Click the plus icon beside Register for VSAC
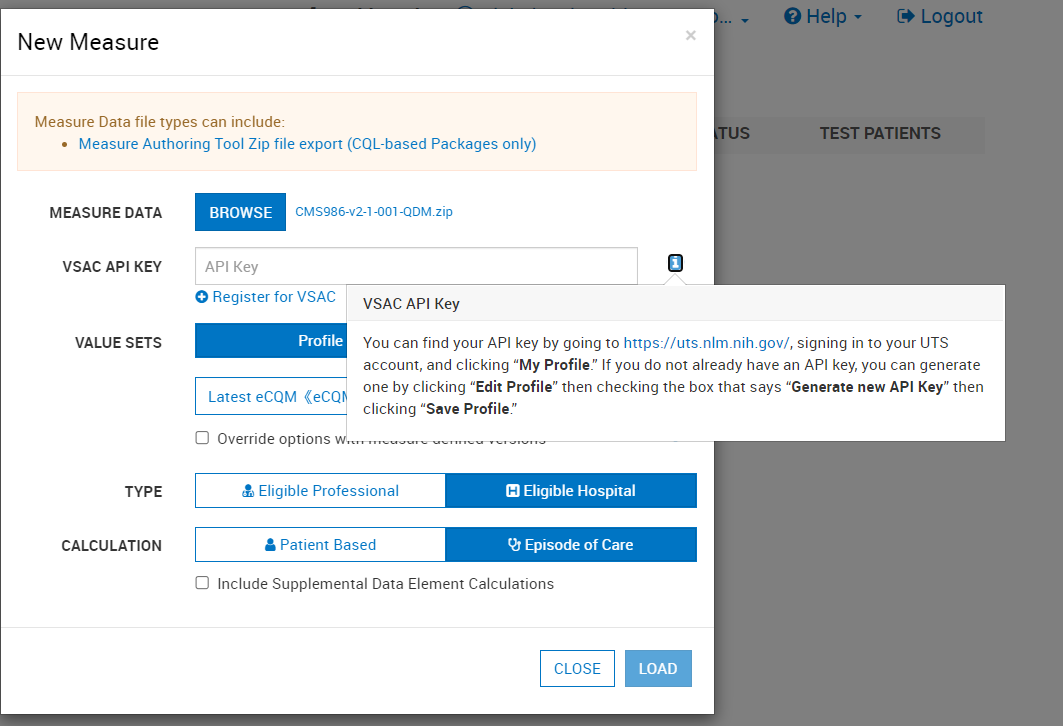The height and width of the screenshot is (726, 1063). point(202,297)
